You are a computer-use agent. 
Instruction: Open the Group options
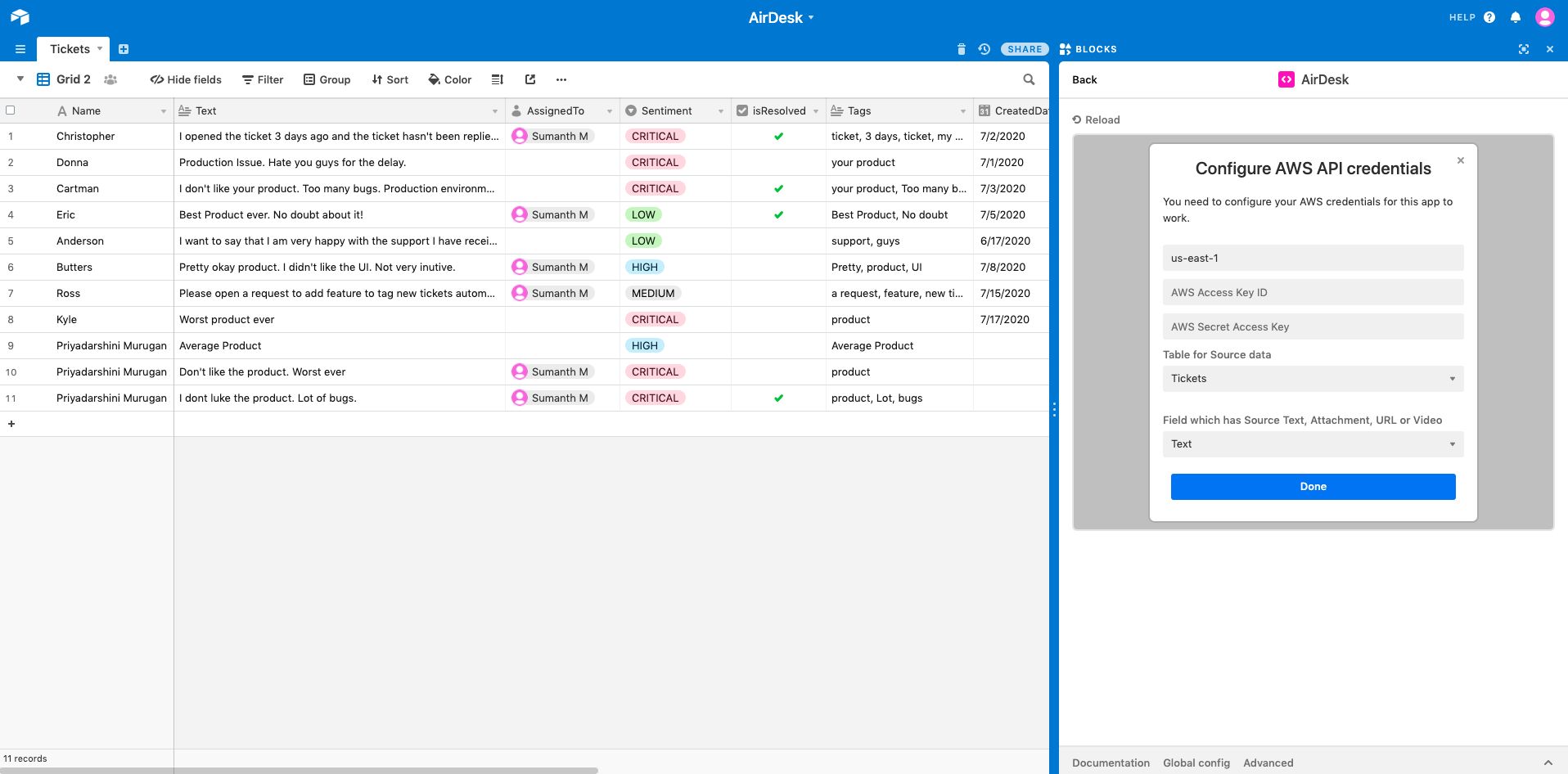tap(327, 79)
